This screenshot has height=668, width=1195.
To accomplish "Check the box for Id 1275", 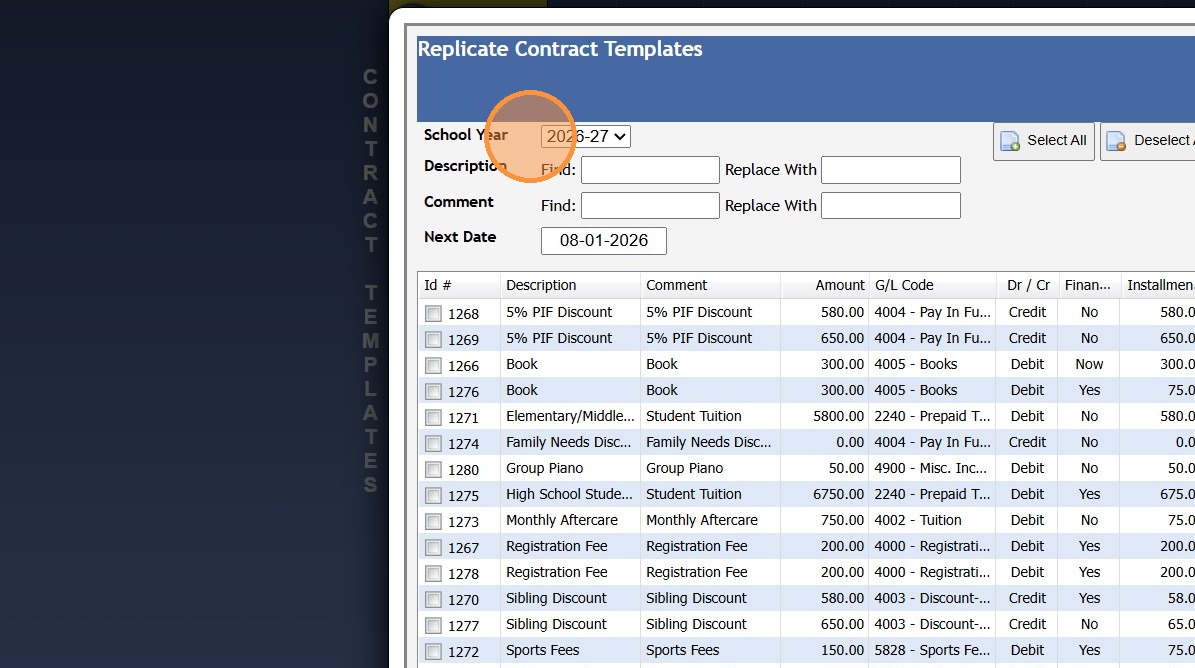I will click(433, 495).
